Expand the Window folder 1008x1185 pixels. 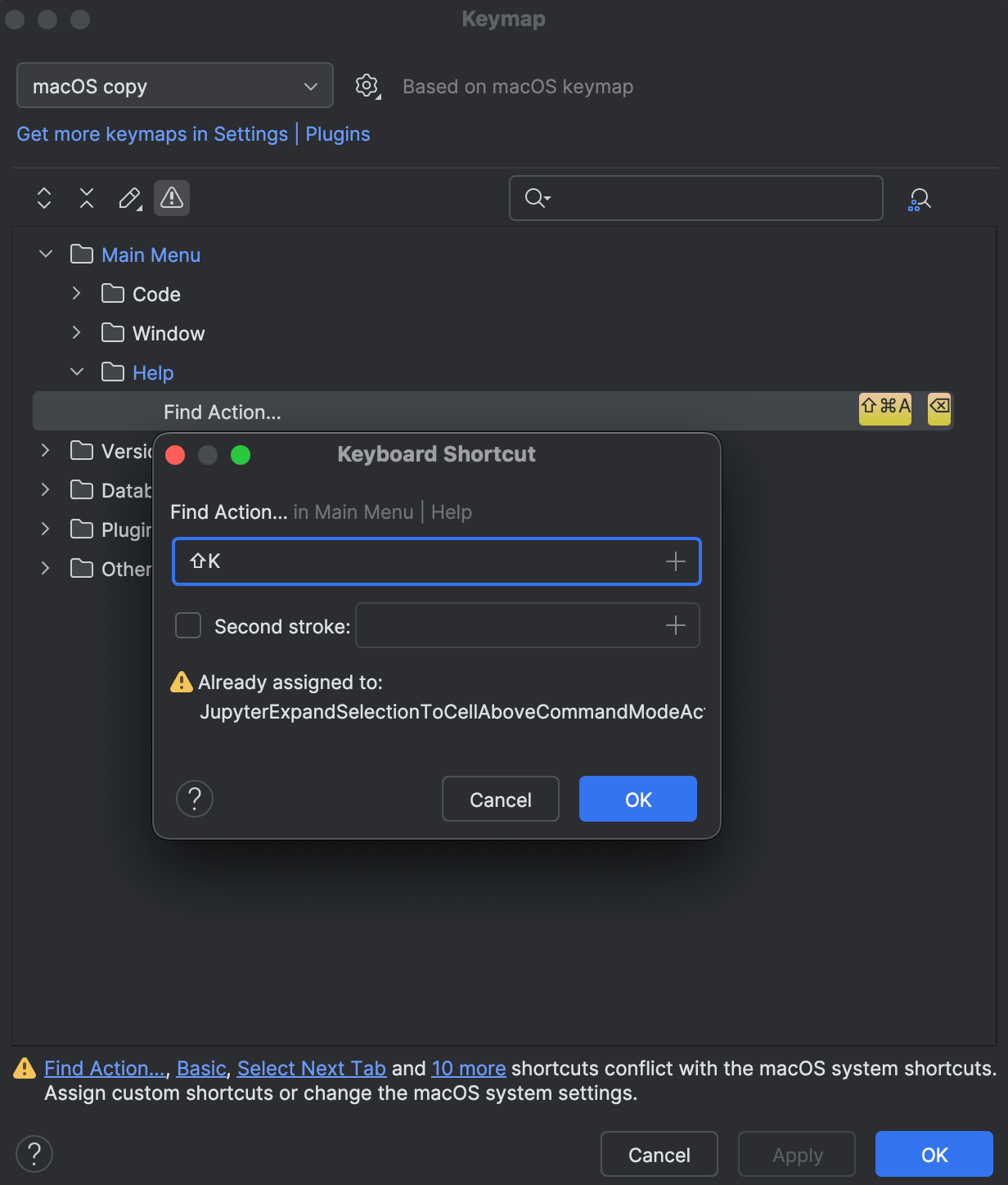(x=75, y=332)
